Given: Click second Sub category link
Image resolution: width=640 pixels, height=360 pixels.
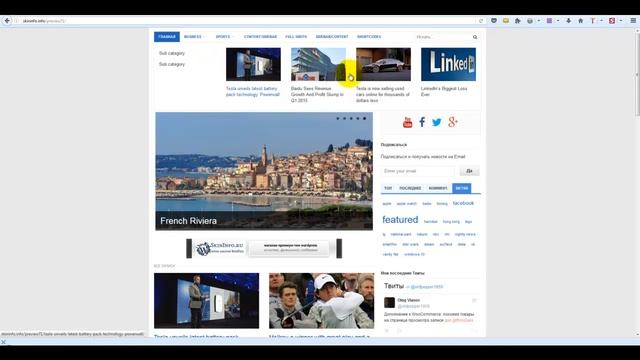Looking at the screenshot, I should [171, 64].
